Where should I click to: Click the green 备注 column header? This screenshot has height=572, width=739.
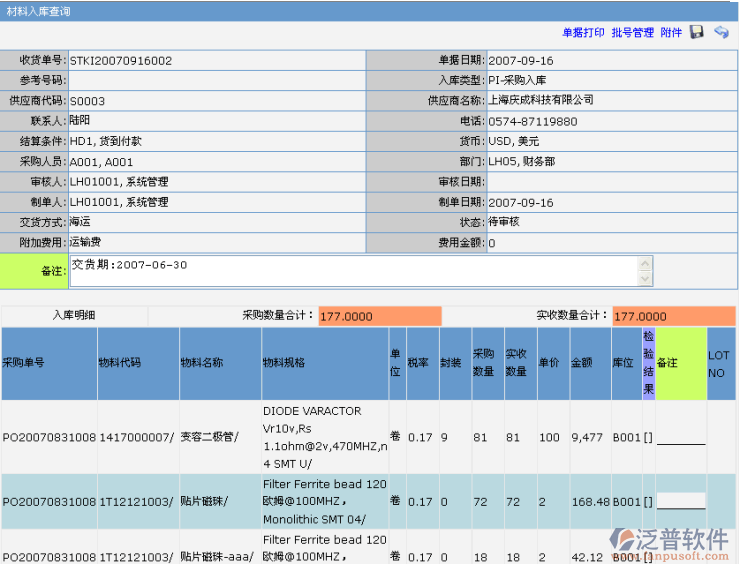click(x=667, y=363)
